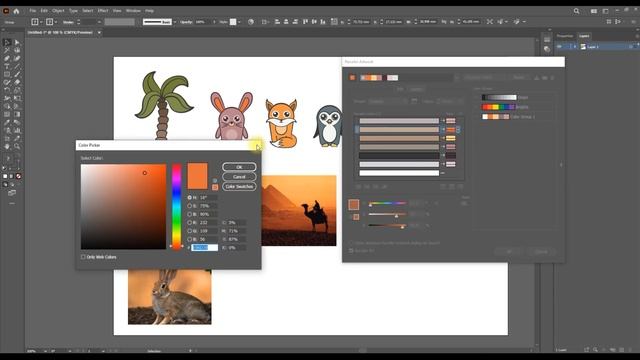Select the H (hue) radio button
The height and width of the screenshot is (360, 640).
click(189, 198)
